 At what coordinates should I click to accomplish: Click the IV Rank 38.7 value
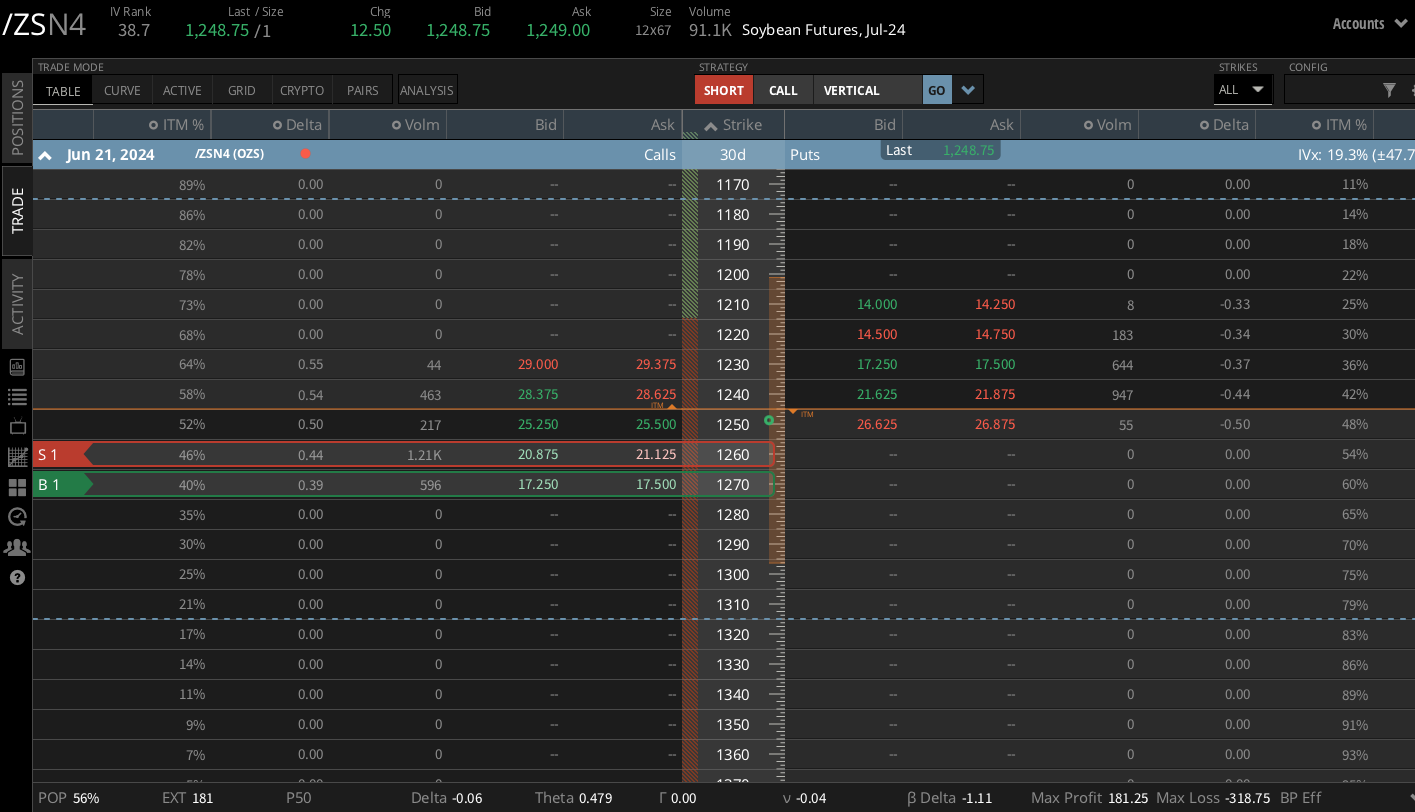133,30
